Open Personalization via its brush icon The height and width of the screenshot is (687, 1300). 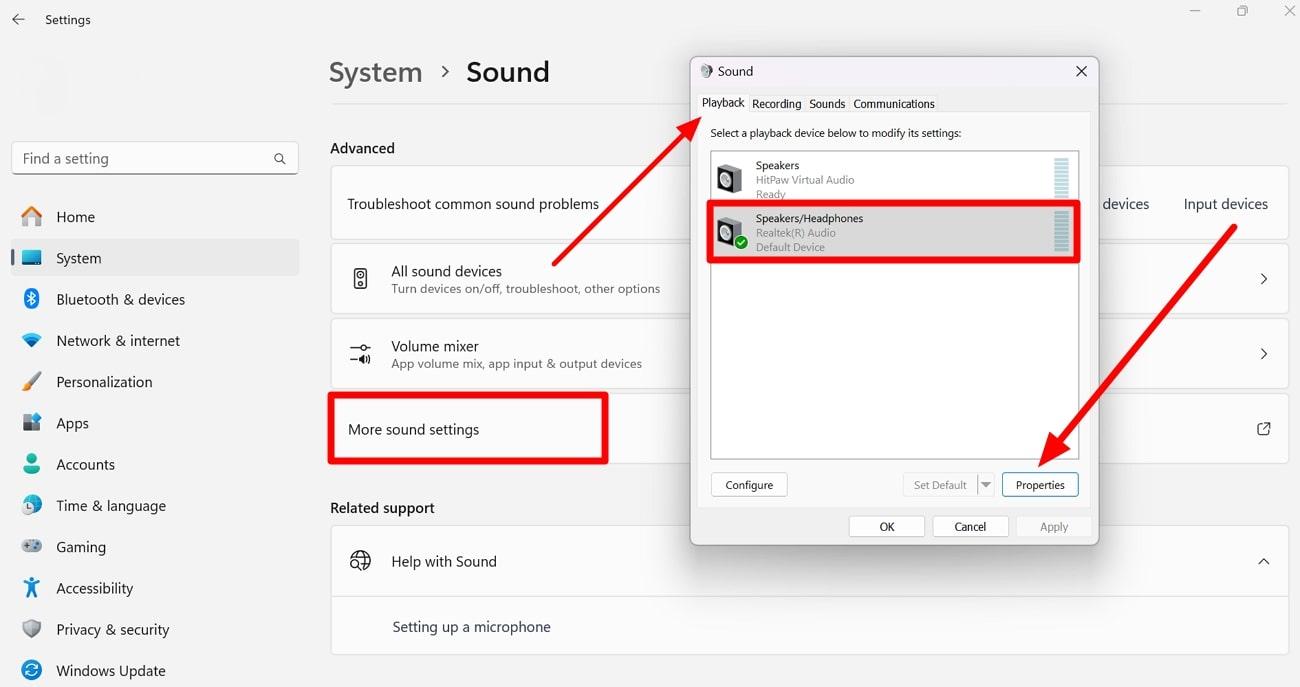[33, 381]
